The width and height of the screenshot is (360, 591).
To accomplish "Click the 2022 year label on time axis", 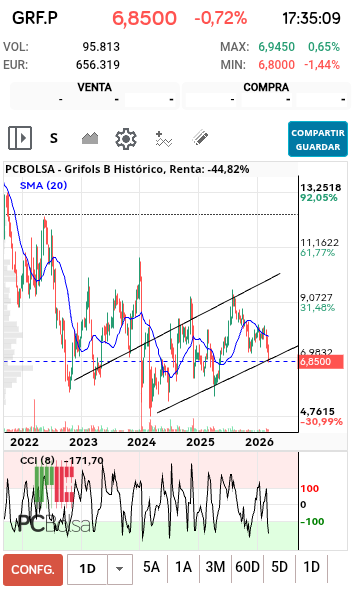I will (25, 442).
